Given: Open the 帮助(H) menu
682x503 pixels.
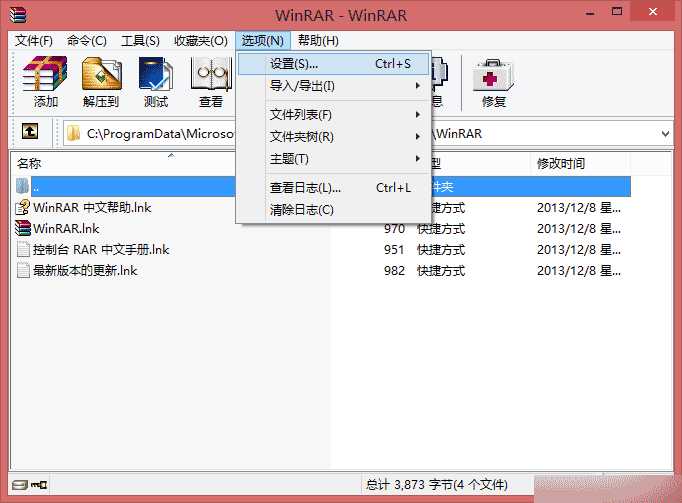Looking at the screenshot, I should click(x=318, y=40).
